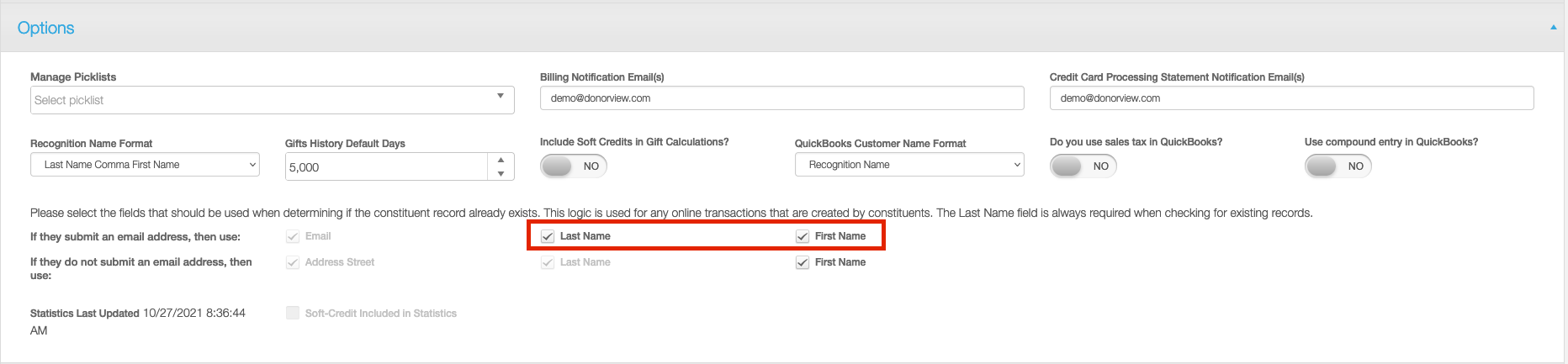
Task: Click the Last Name checkbox in no-email row
Action: [x=548, y=262]
